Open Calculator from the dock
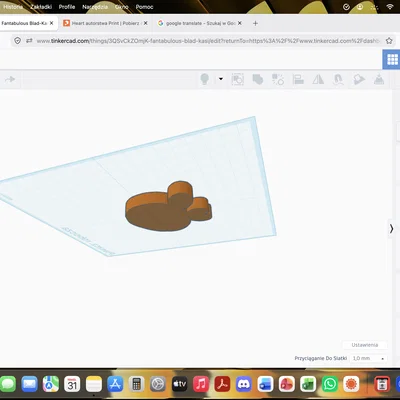 click(x=136, y=384)
